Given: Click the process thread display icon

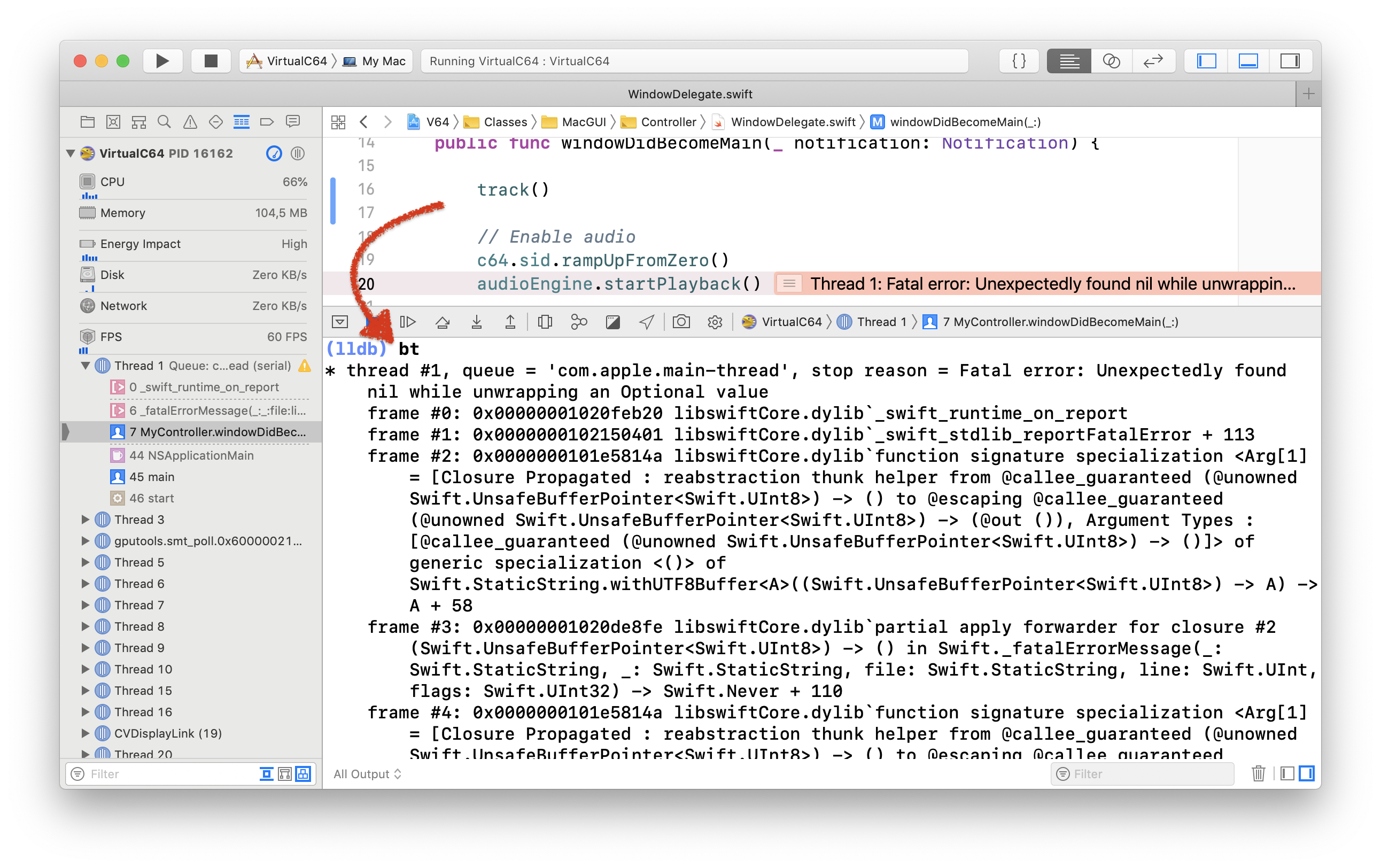Looking at the screenshot, I should 298,153.
